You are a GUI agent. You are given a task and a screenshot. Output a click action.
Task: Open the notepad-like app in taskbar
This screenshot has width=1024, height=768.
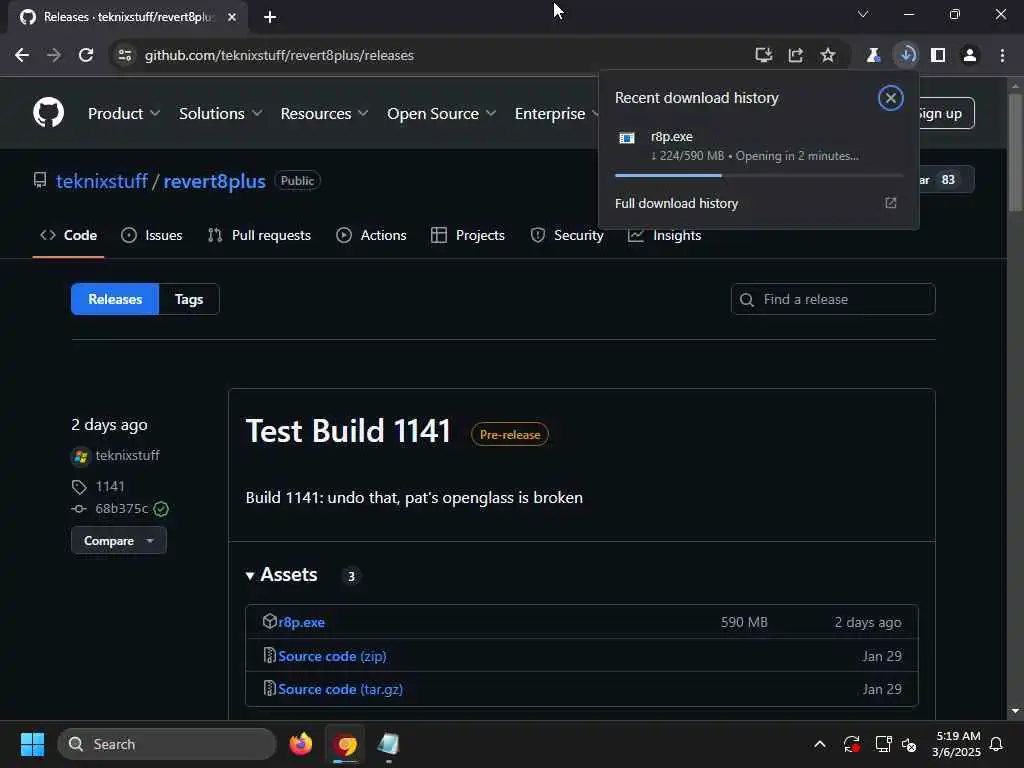[389, 744]
